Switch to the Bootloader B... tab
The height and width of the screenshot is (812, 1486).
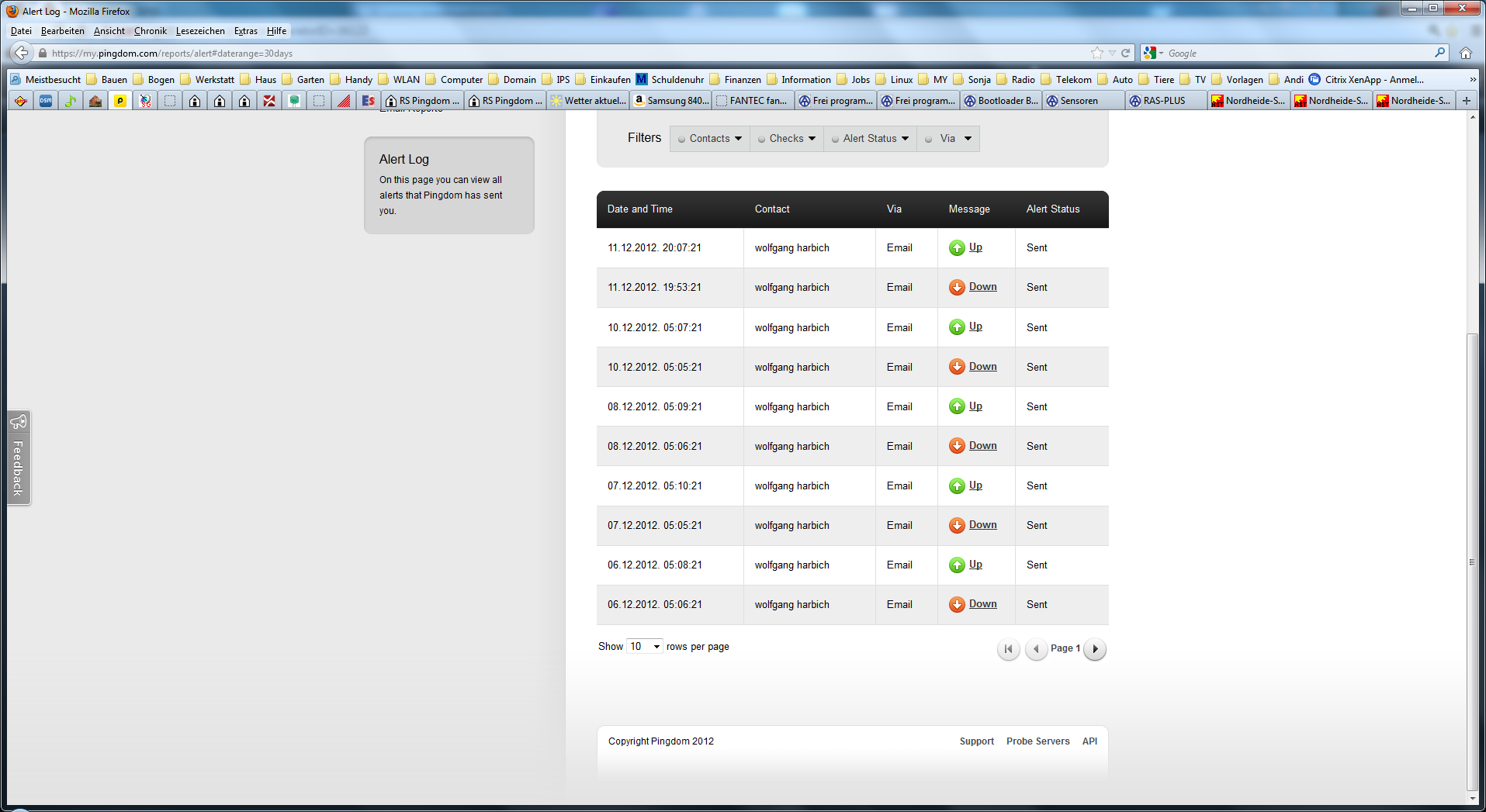pyautogui.click(x=1001, y=101)
